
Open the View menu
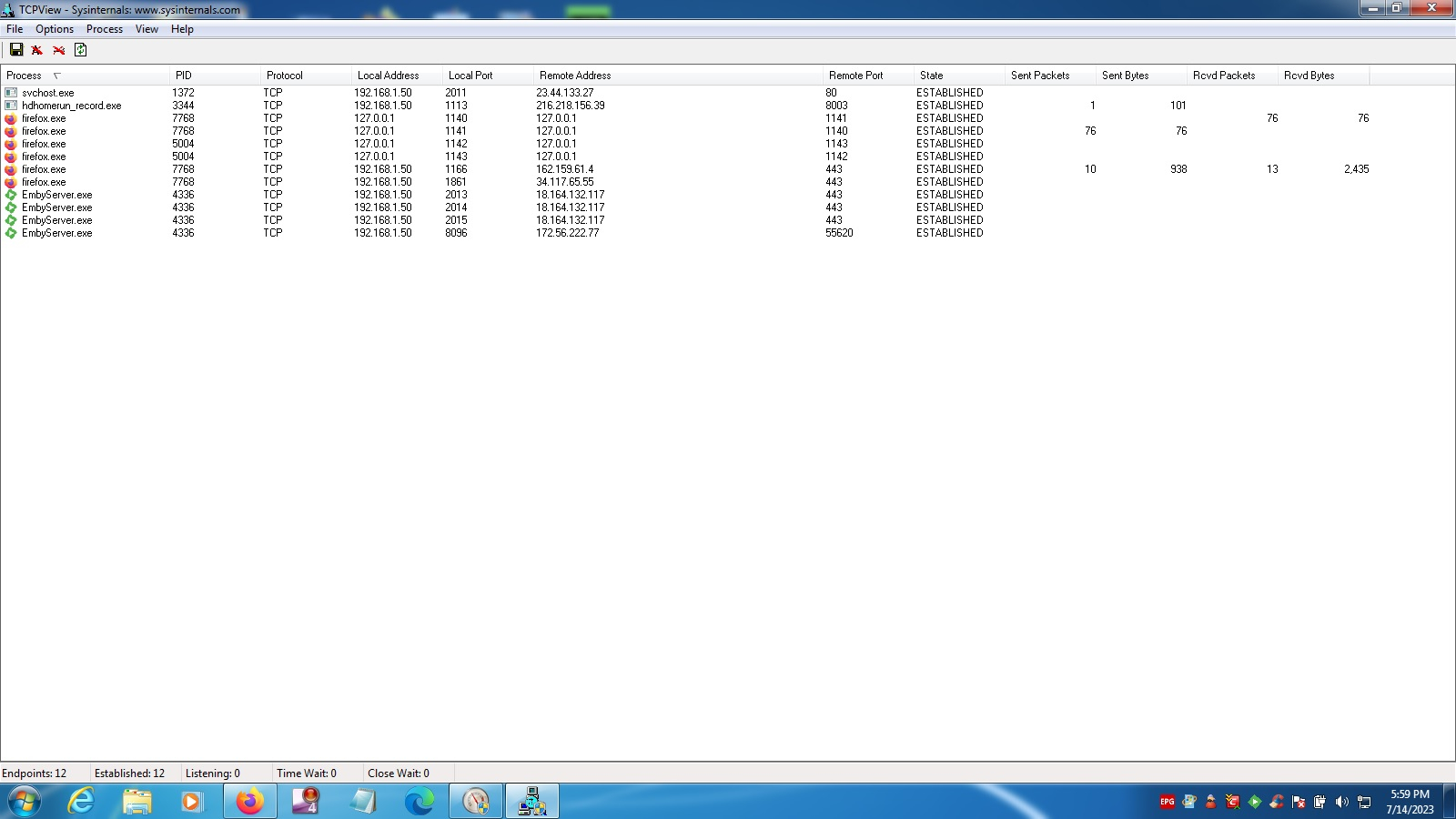pyautogui.click(x=147, y=29)
